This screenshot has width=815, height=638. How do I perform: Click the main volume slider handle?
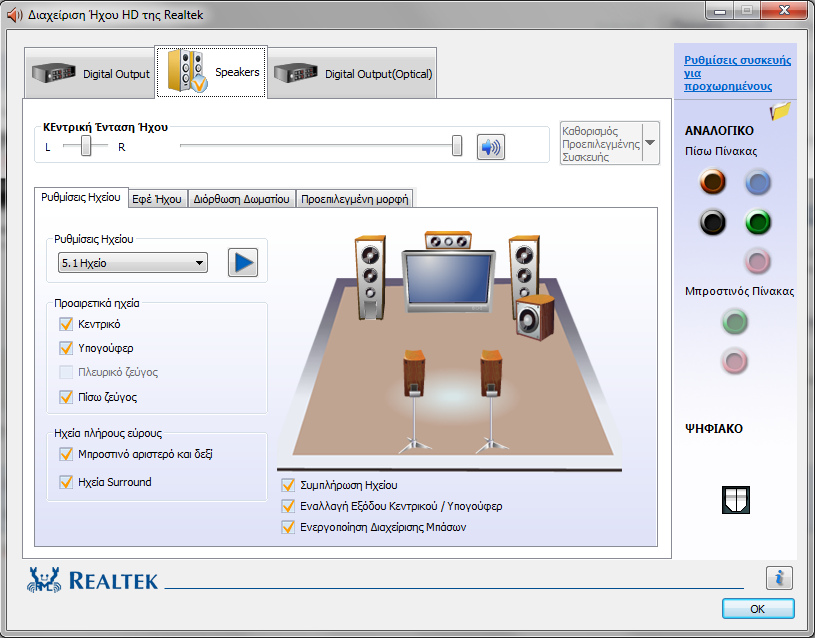click(x=457, y=146)
